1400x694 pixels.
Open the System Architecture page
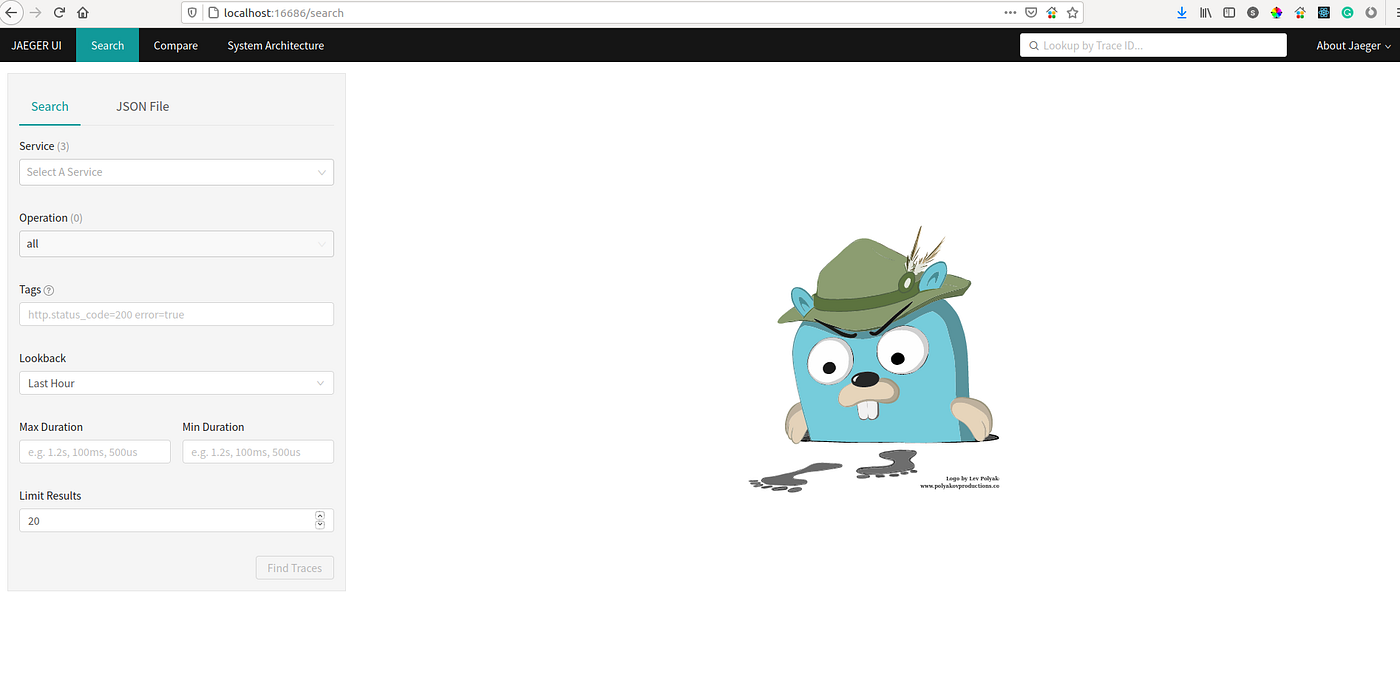[x=275, y=45]
